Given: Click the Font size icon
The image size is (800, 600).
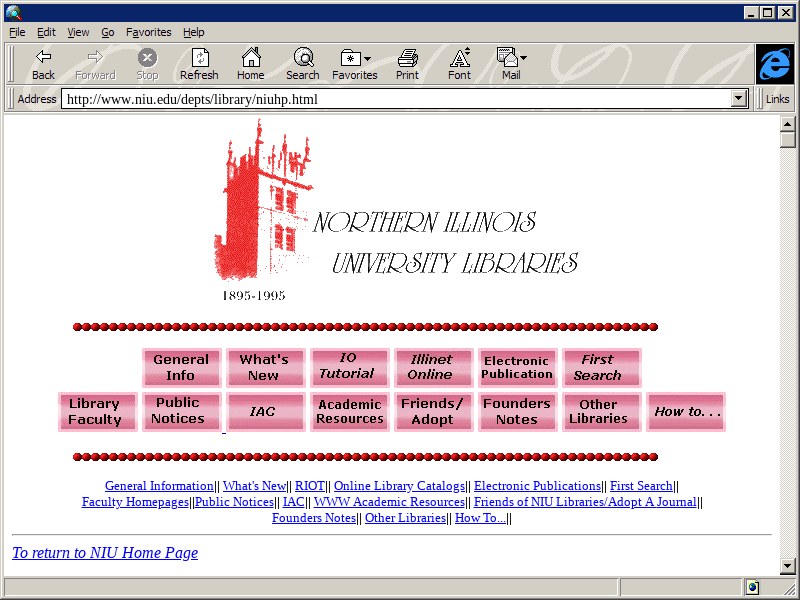Looking at the screenshot, I should point(459,64).
